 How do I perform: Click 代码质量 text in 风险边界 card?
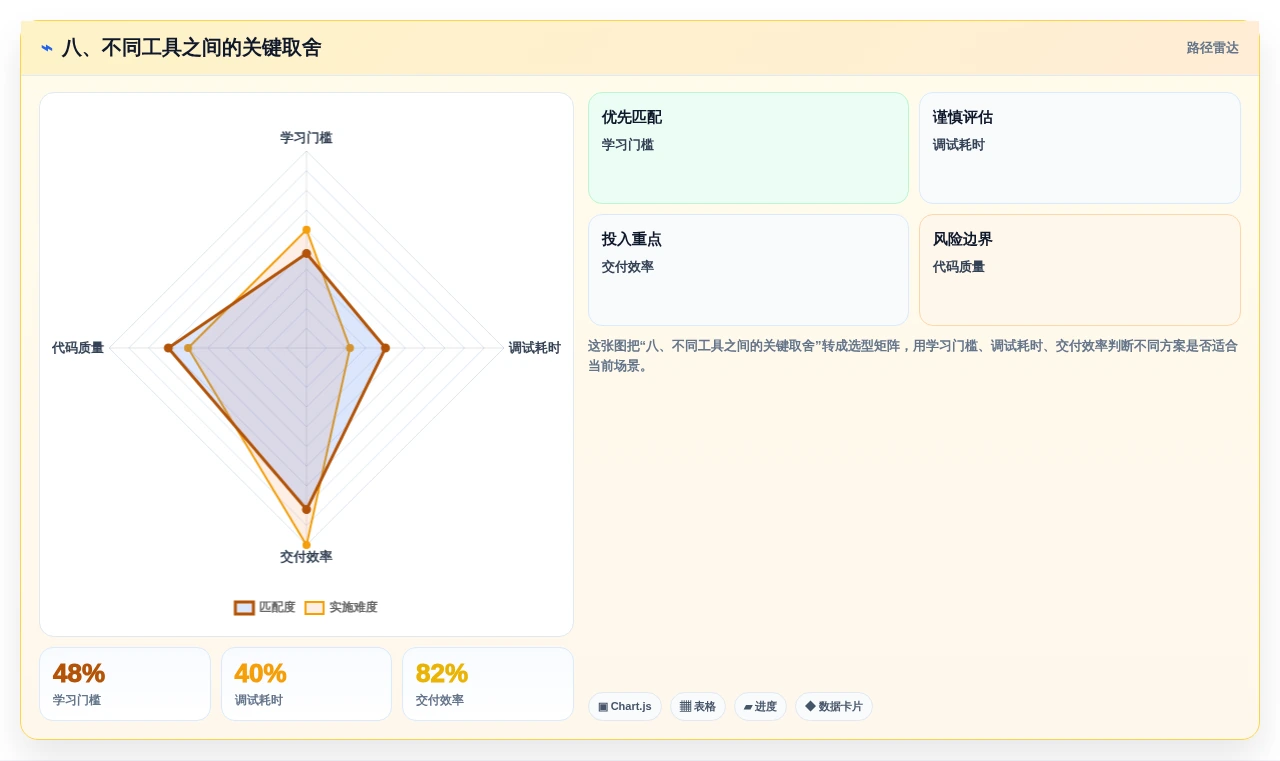tap(959, 267)
